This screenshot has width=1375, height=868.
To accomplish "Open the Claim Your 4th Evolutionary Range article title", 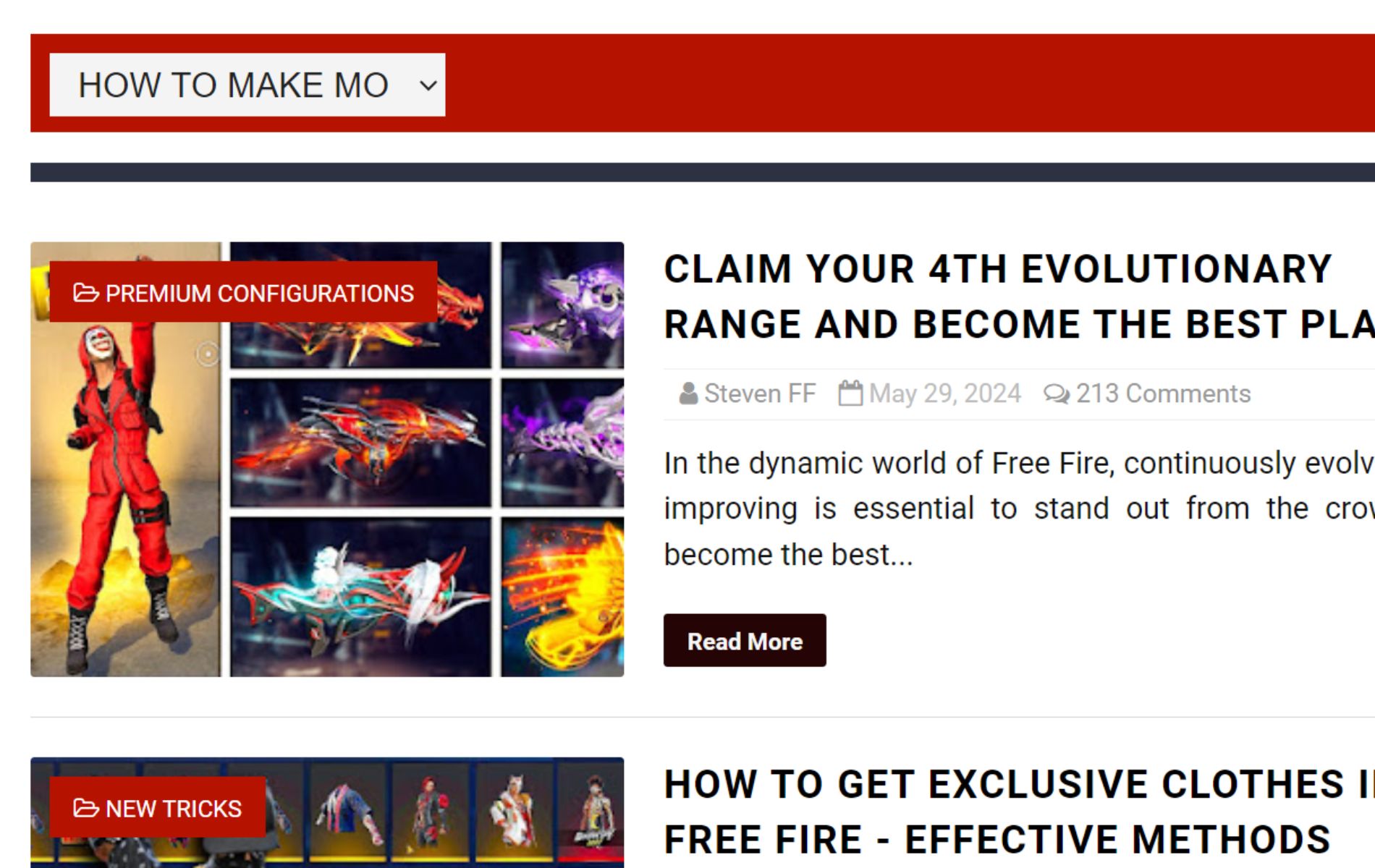I will (1019, 297).
